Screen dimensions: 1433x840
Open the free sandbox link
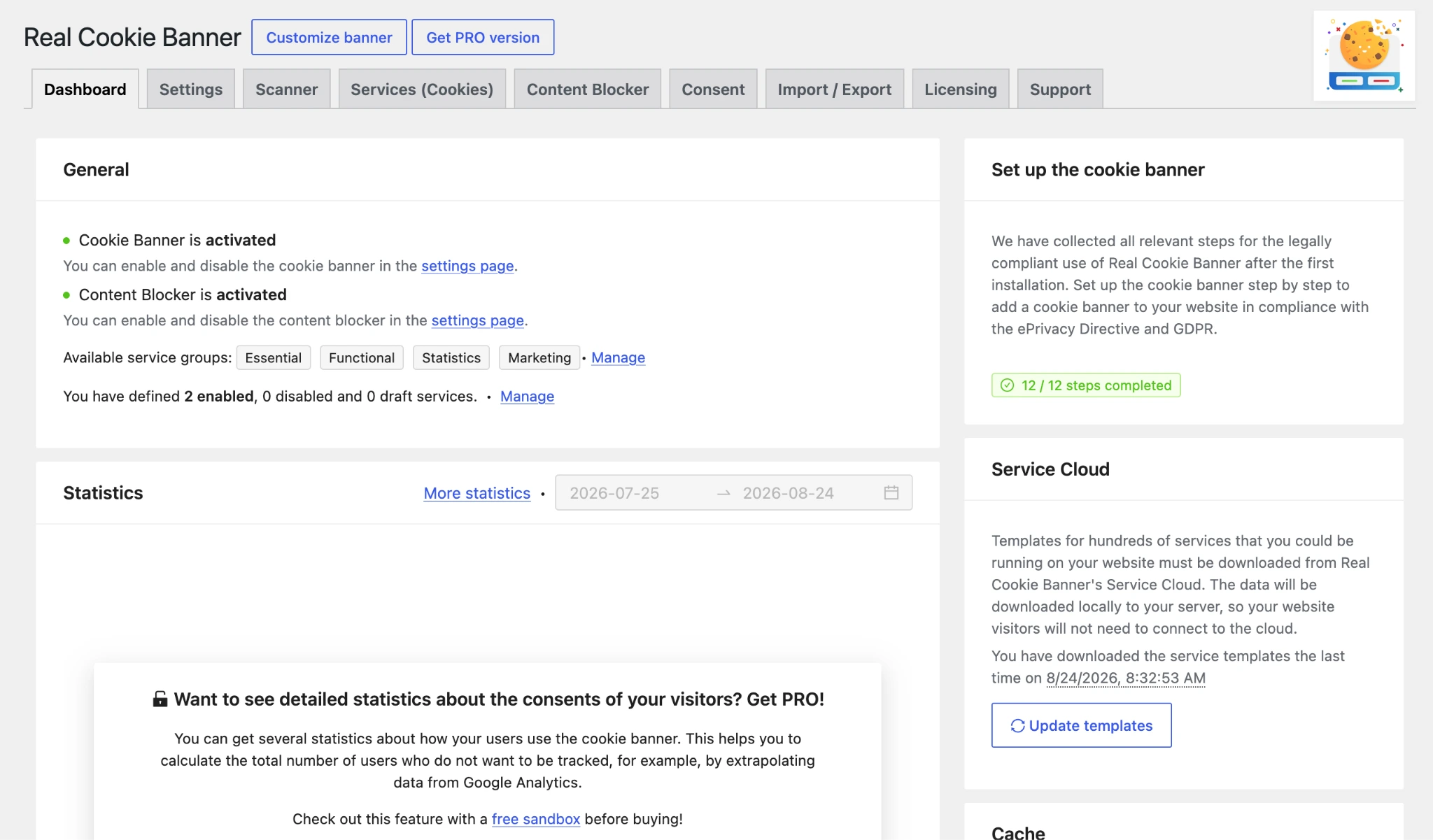(x=536, y=819)
